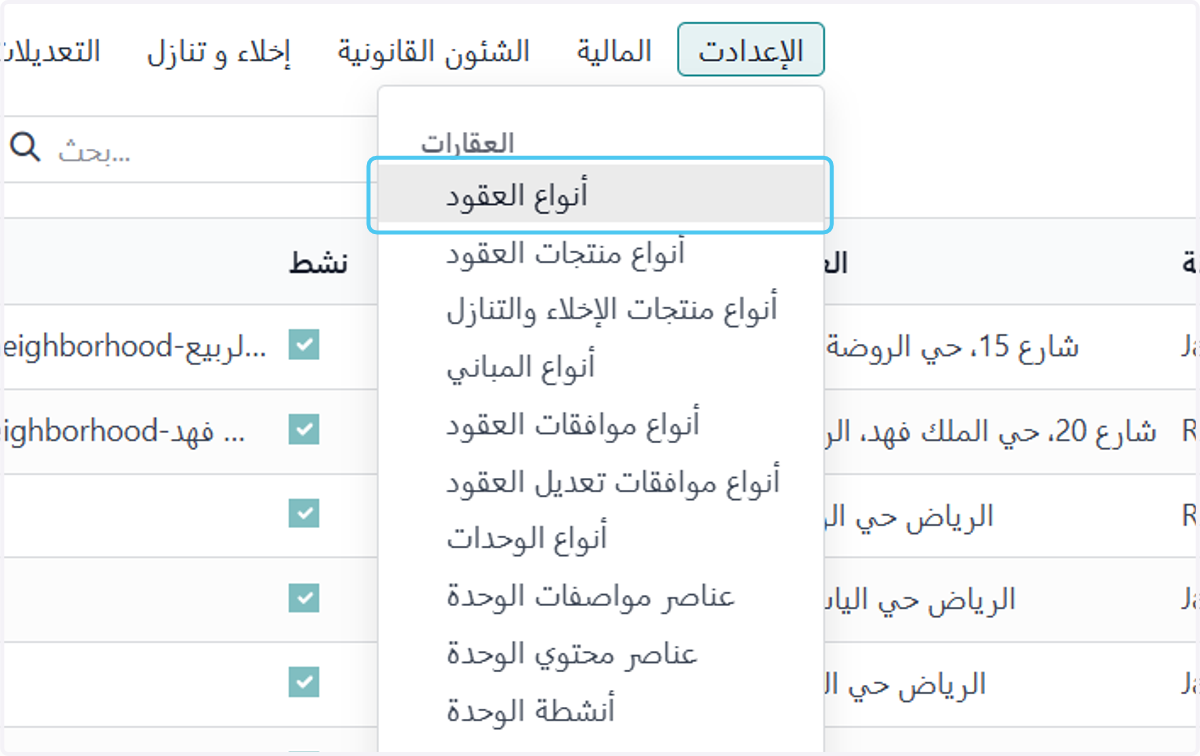Screen dimensions: 1200x756
Task: Select أنواع العقود from dropdown
Action: tap(601, 196)
